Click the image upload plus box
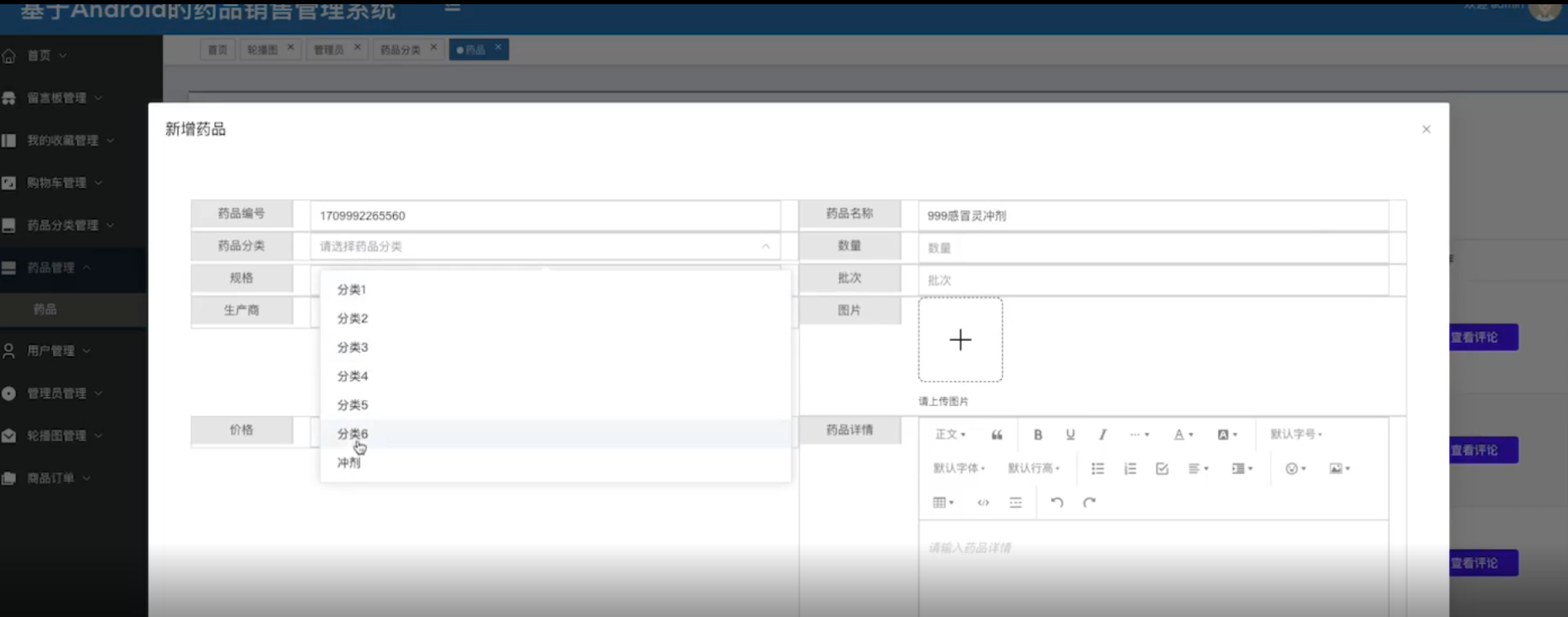Screen dimensions: 1568x617 (961, 339)
